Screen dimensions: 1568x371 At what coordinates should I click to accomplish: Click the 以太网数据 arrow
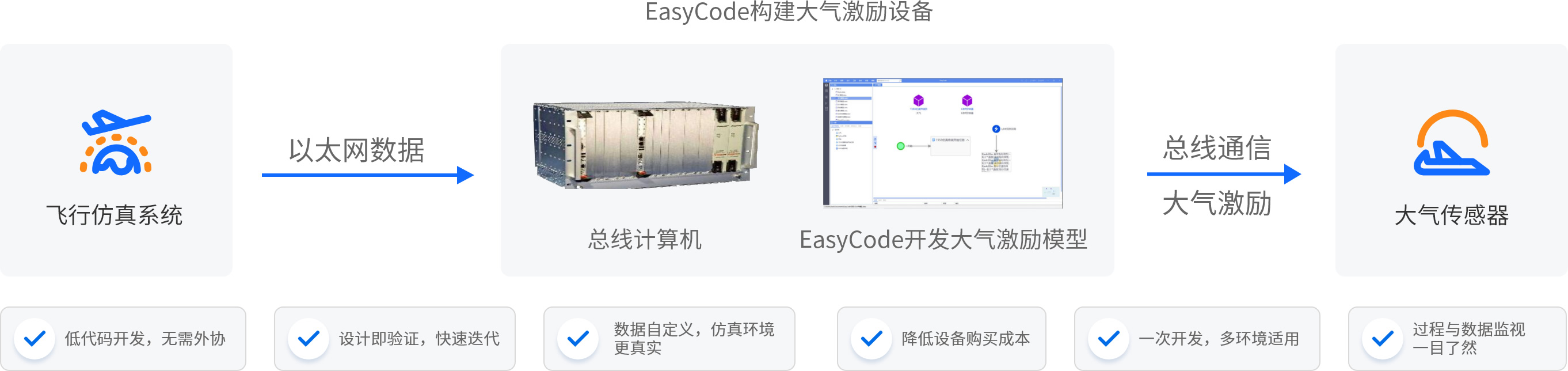pos(368,175)
